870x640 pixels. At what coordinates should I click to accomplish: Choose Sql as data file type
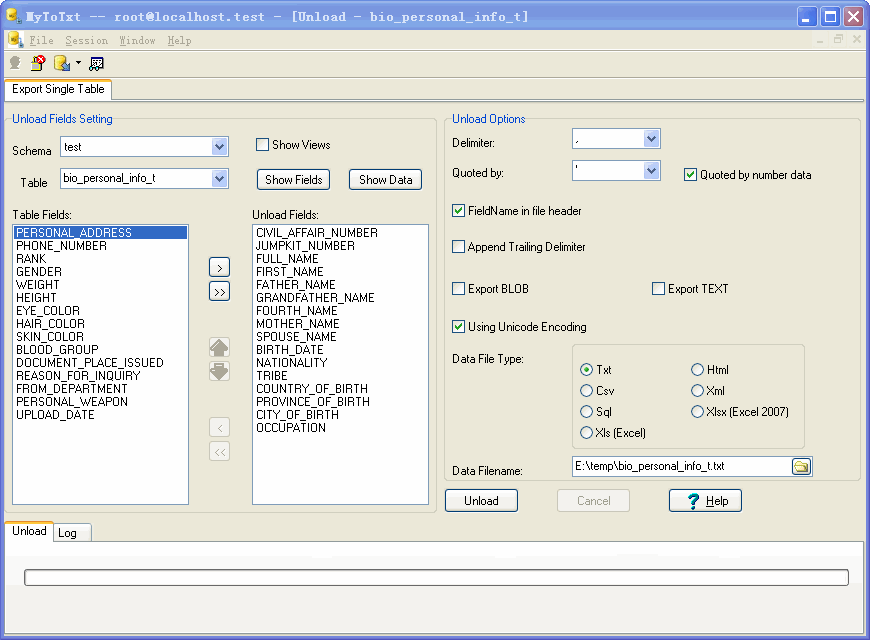click(x=586, y=412)
